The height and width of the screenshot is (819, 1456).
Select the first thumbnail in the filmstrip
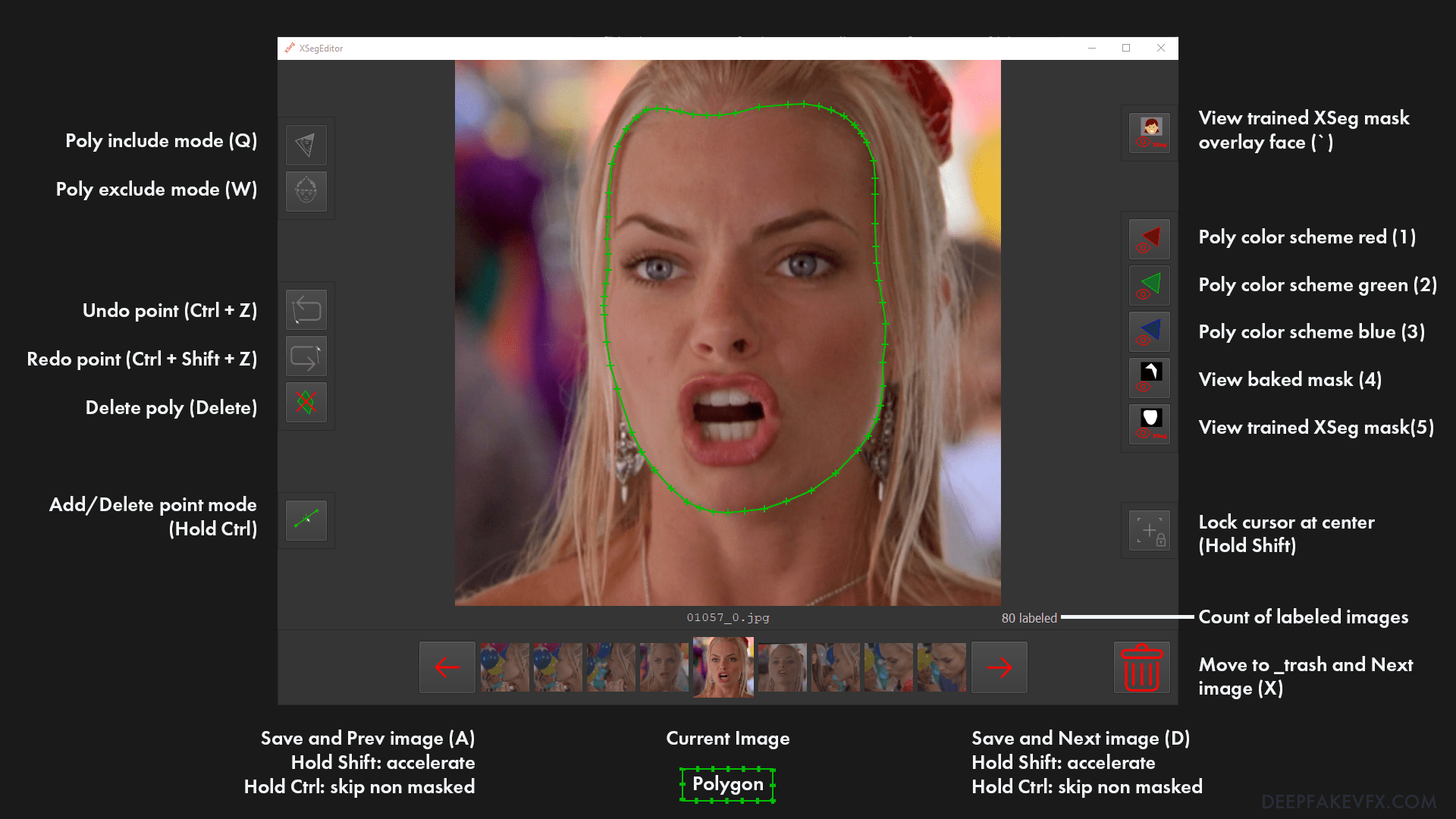point(505,667)
